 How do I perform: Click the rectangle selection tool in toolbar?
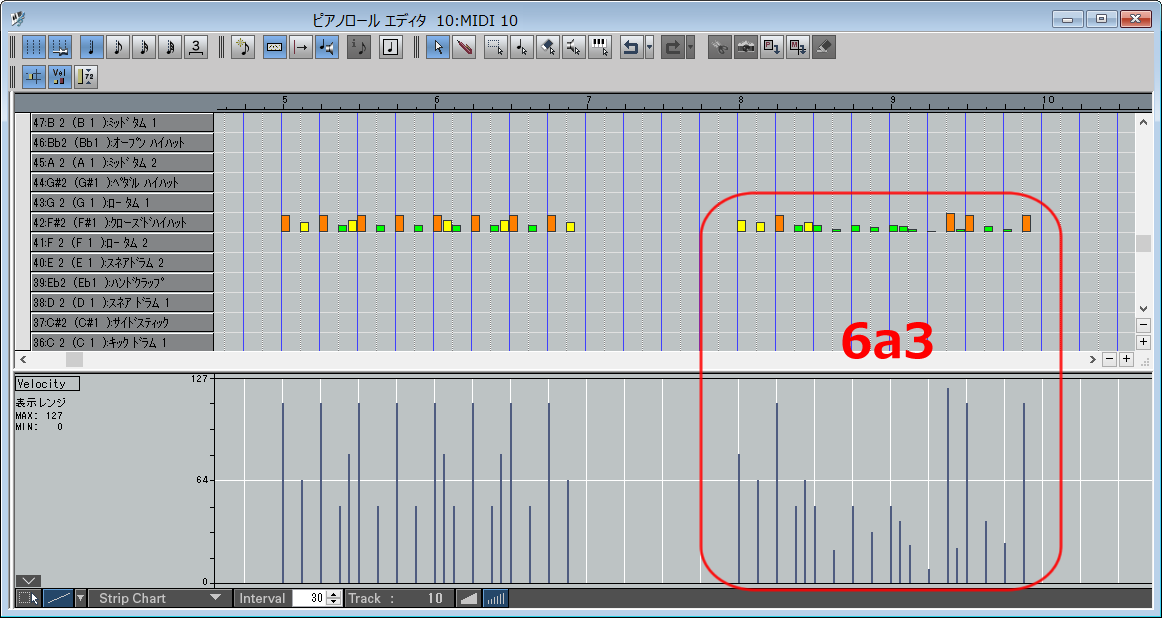pos(495,47)
